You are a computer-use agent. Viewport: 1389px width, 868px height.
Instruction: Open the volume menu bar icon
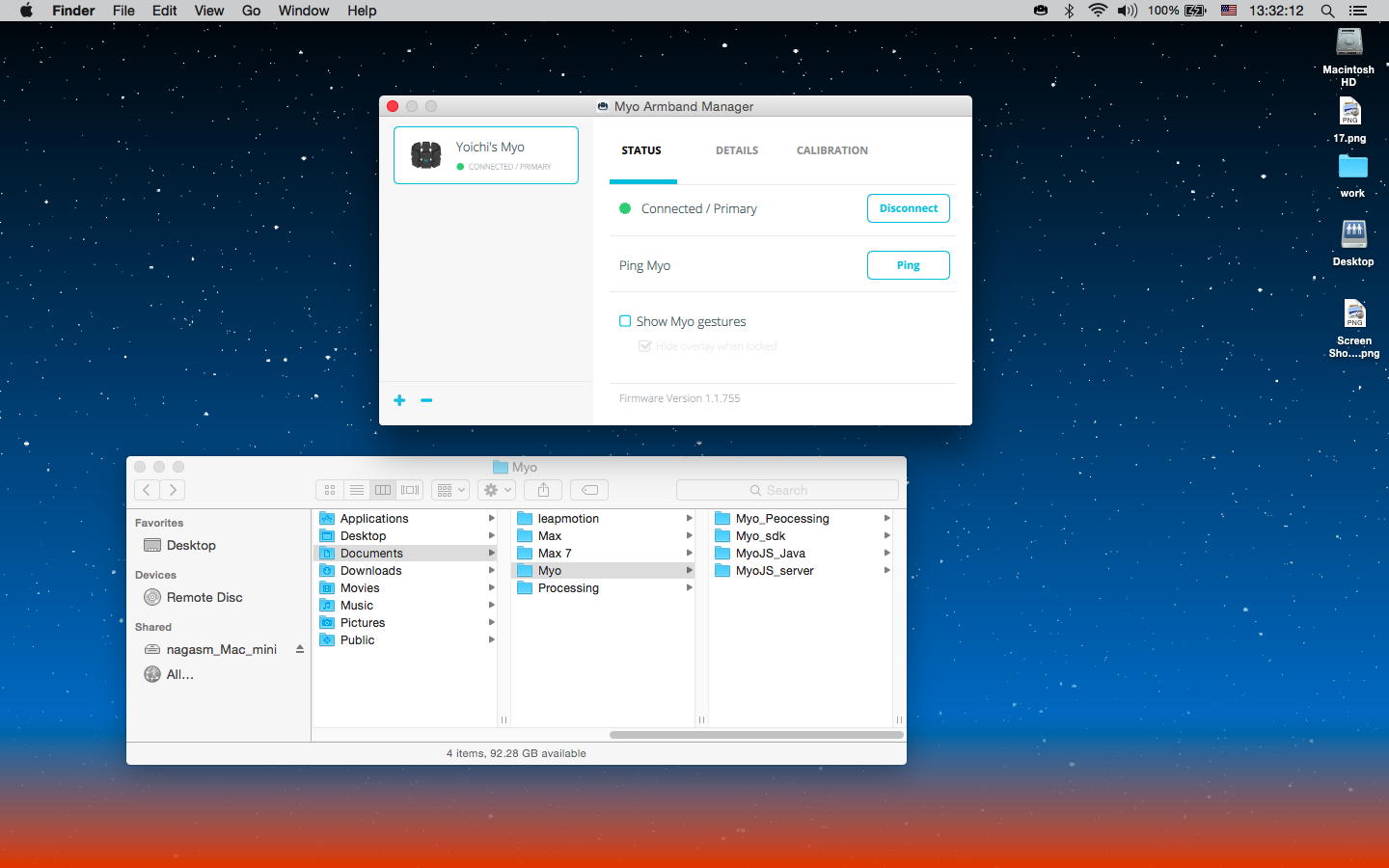coord(1127,11)
